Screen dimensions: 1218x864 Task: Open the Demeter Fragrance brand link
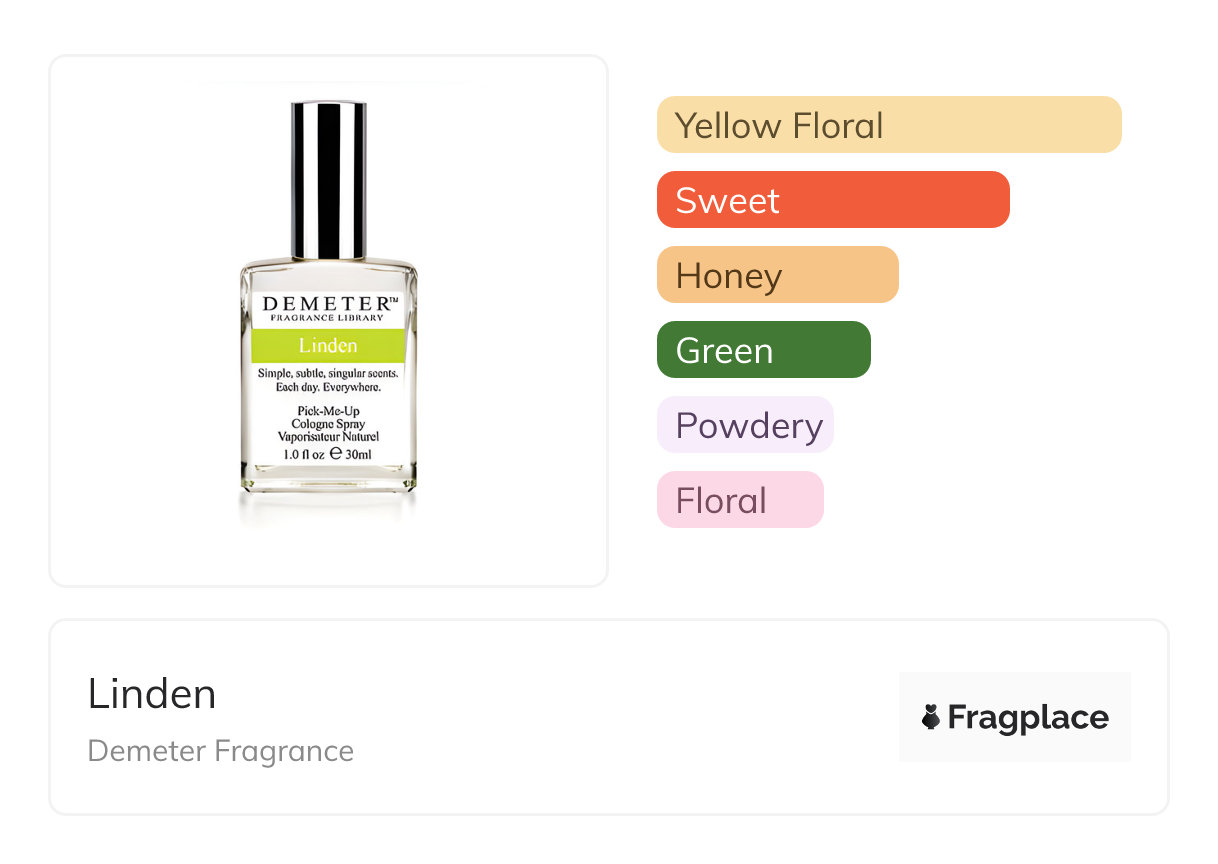tap(221, 751)
